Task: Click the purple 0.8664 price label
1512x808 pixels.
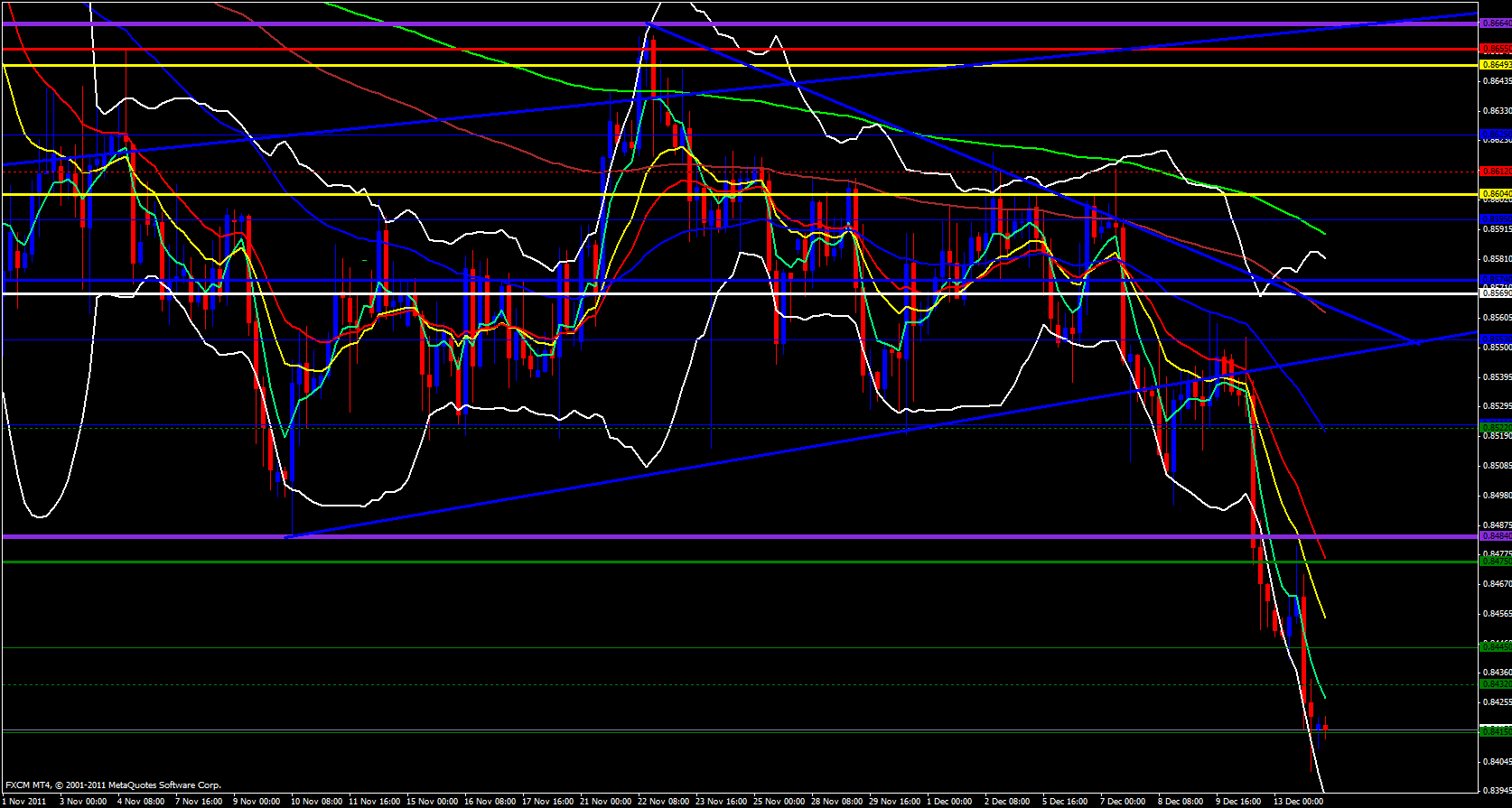Action: pos(1496,23)
